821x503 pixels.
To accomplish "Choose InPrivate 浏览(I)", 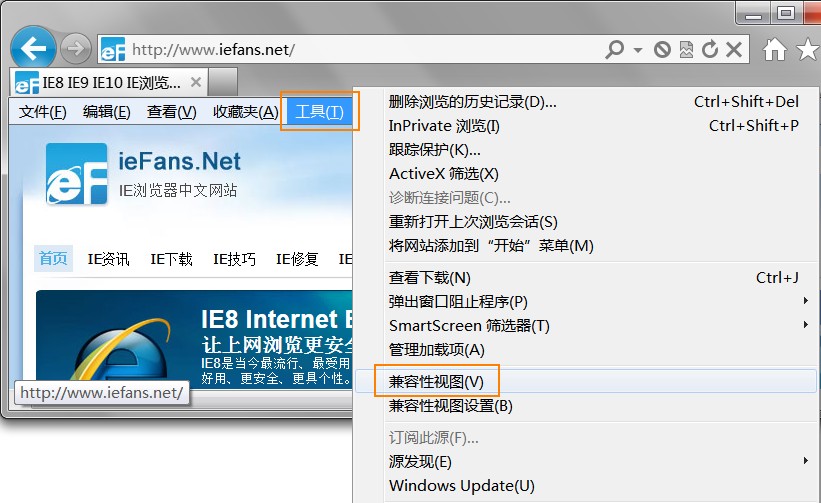I will tap(585, 126).
